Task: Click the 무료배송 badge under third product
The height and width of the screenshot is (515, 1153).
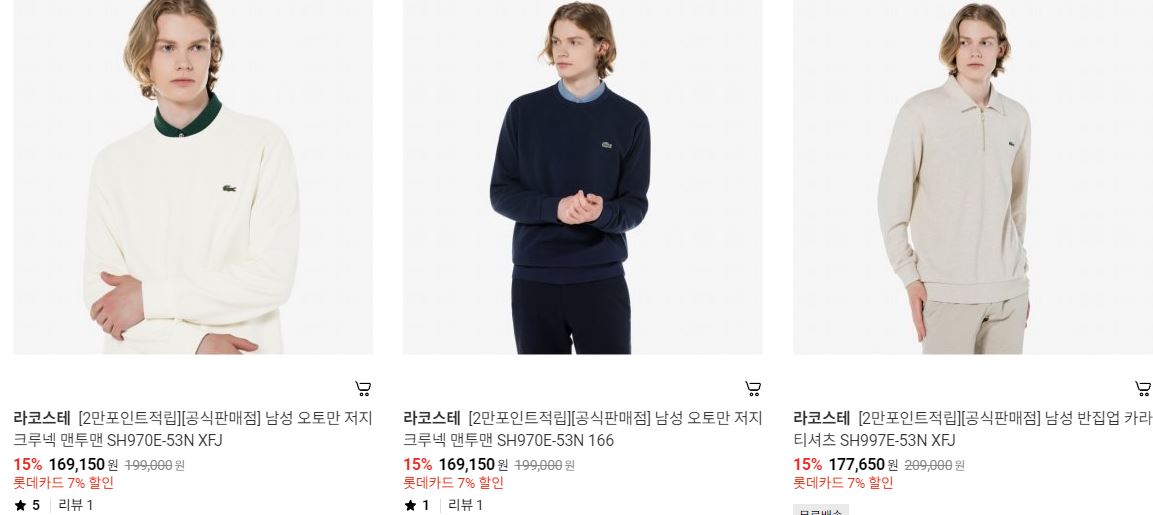Action: [x=821, y=510]
